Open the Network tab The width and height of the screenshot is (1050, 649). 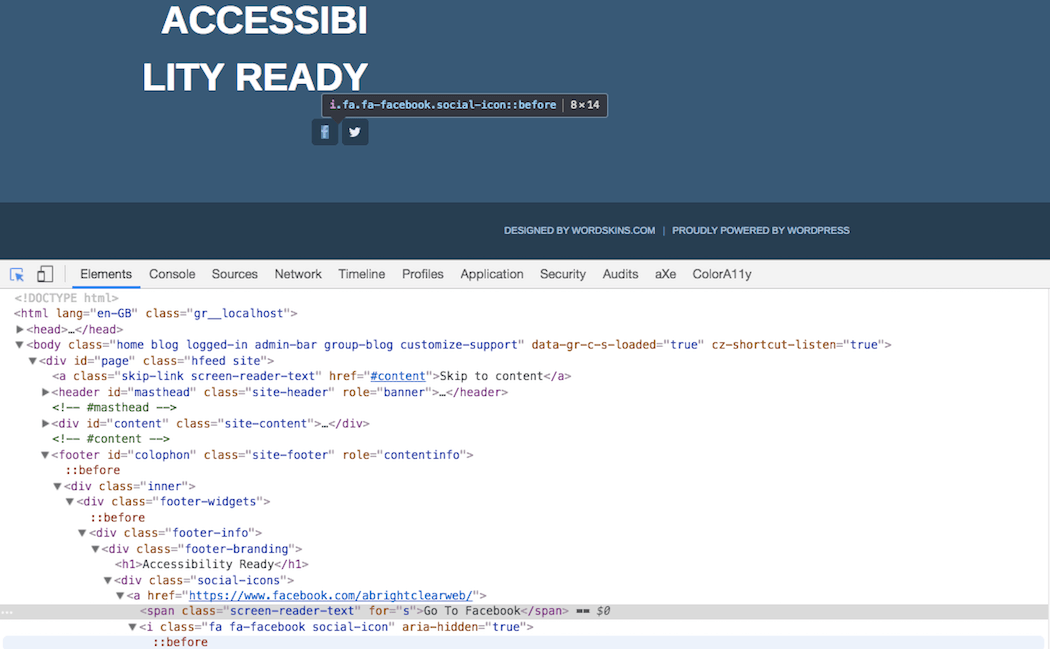pos(298,274)
